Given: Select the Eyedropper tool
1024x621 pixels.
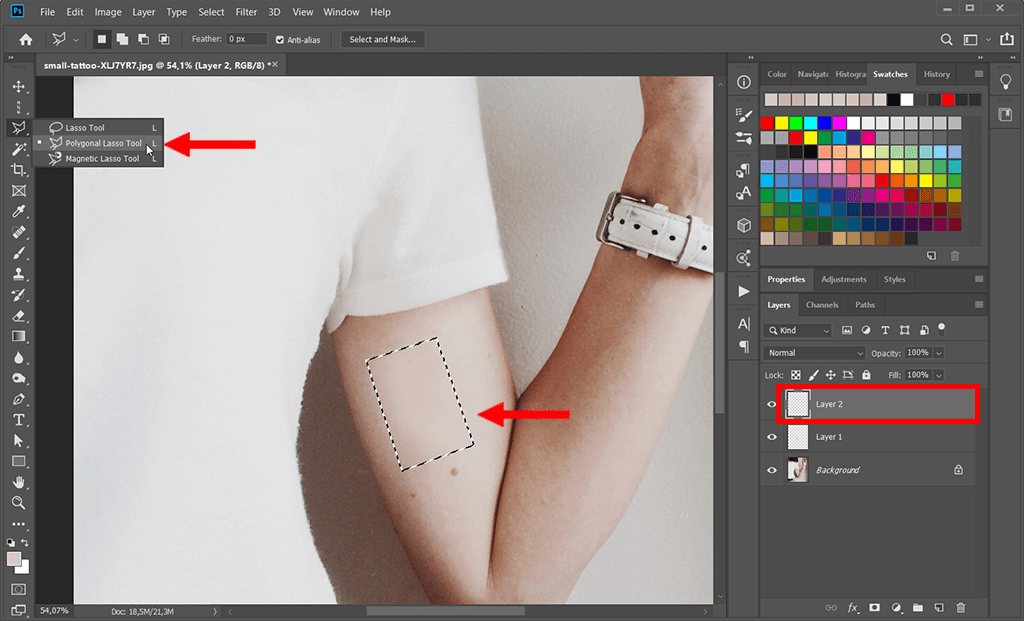Looking at the screenshot, I should pyautogui.click(x=18, y=212).
